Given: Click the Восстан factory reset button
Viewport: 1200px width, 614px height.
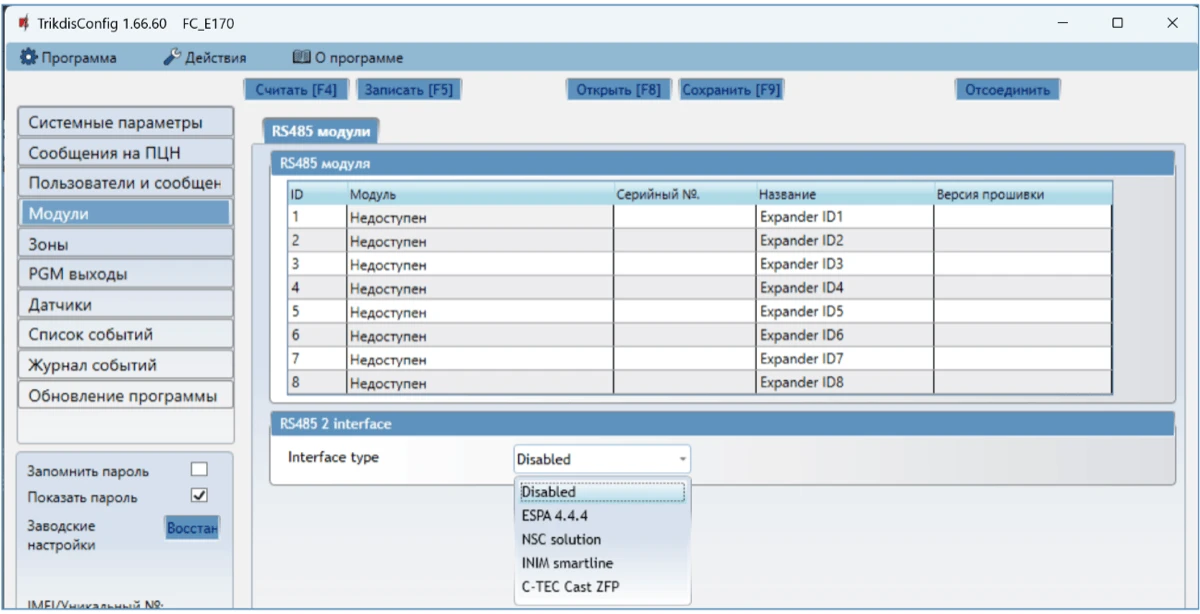Looking at the screenshot, I should tap(192, 527).
